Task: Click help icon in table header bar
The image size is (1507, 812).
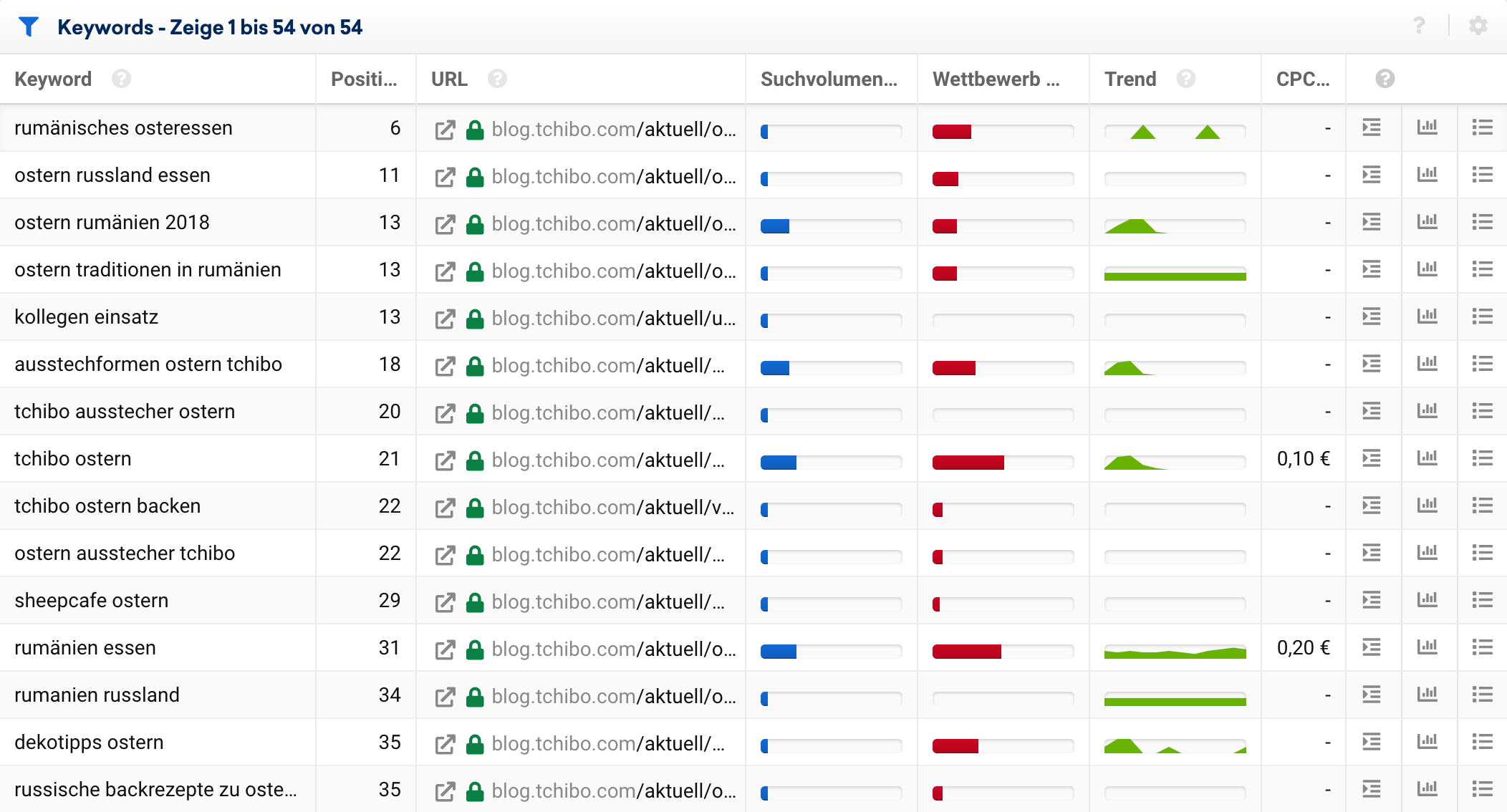Action: pyautogui.click(x=1419, y=26)
